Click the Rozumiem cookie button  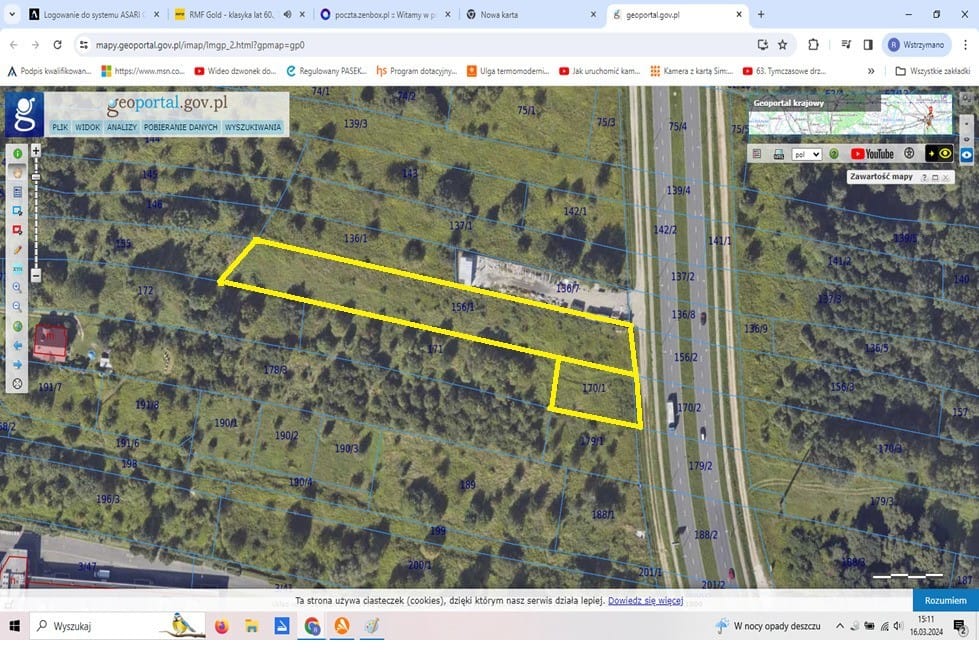click(945, 600)
